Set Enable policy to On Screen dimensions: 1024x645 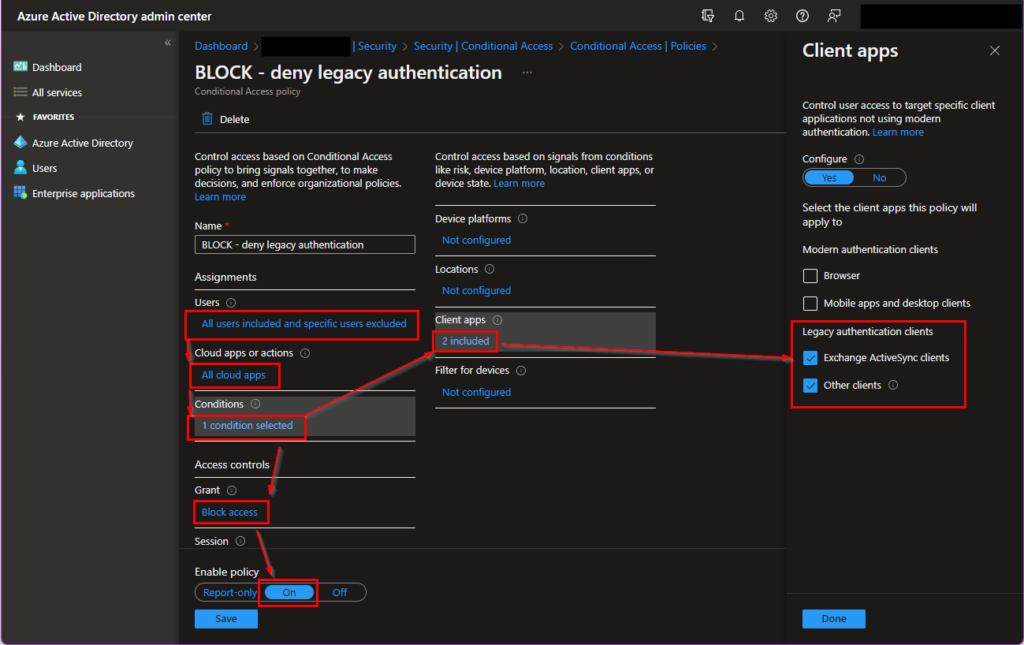click(289, 592)
